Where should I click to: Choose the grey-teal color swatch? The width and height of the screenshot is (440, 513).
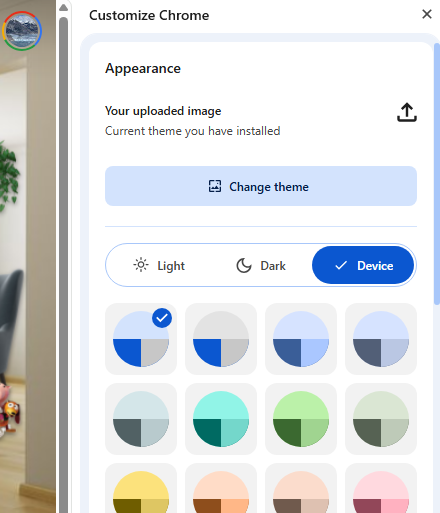pos(141,419)
